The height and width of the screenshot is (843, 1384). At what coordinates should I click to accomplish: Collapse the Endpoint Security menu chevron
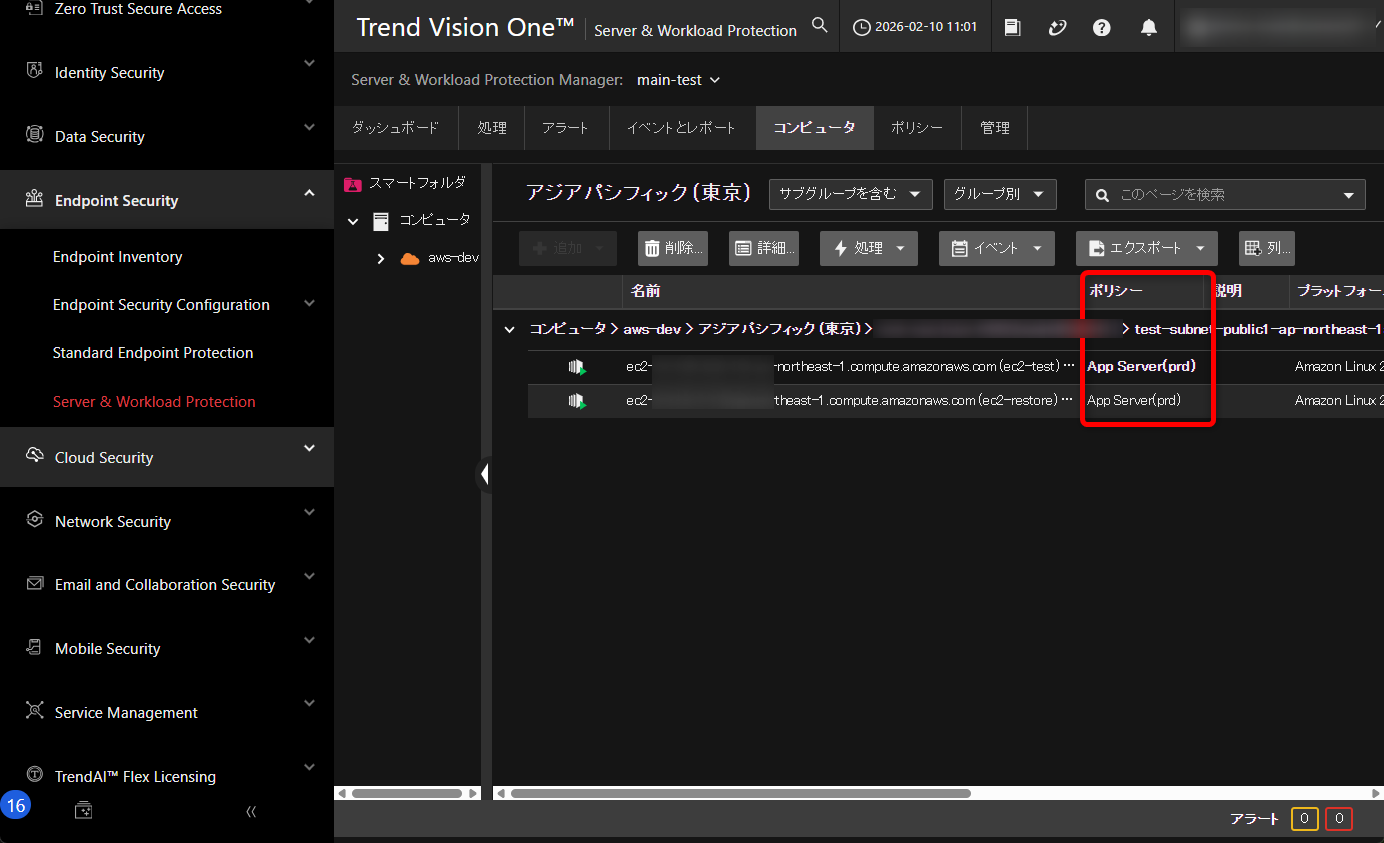click(x=309, y=192)
